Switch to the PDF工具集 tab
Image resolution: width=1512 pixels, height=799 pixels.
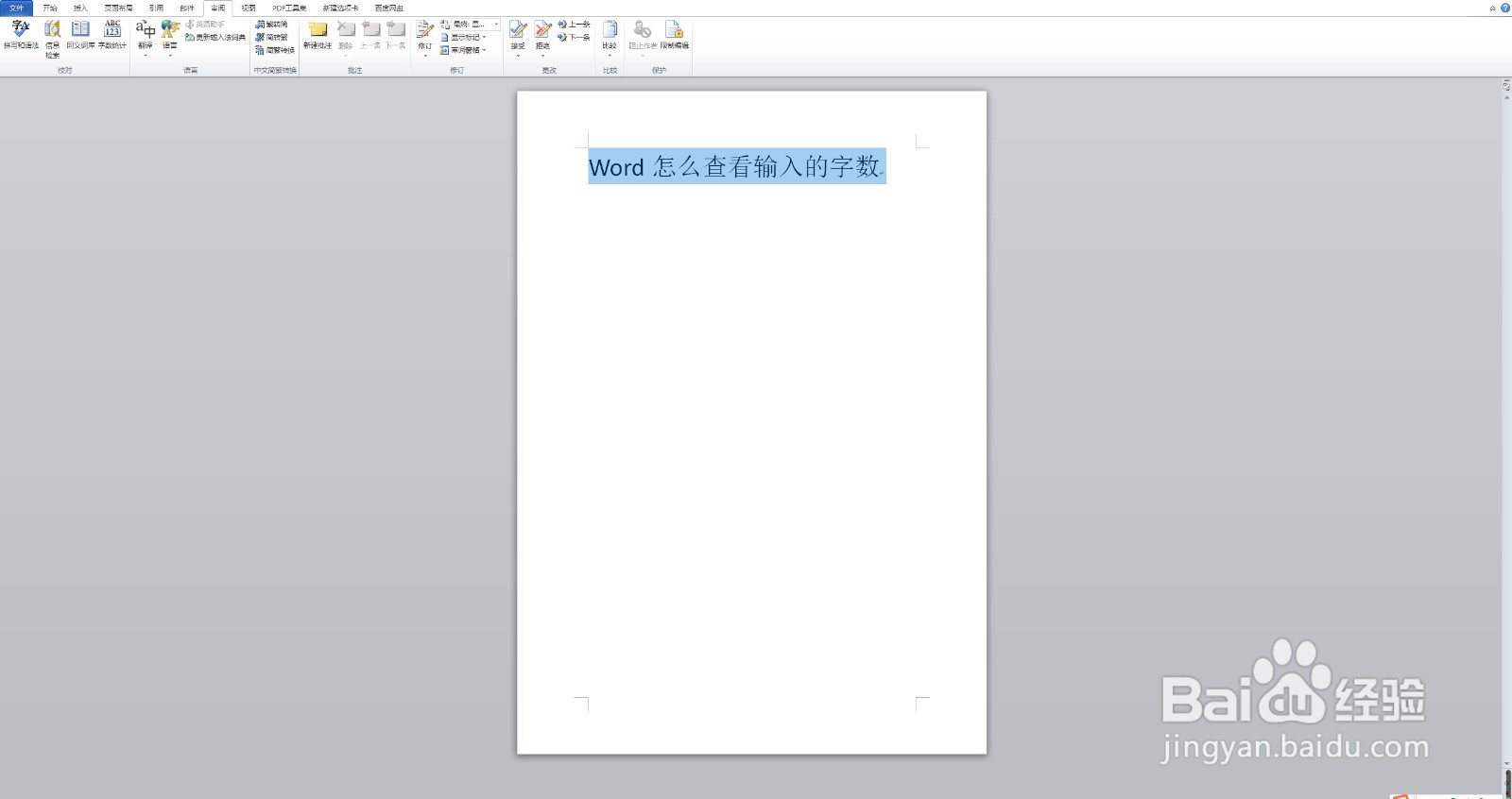point(289,8)
